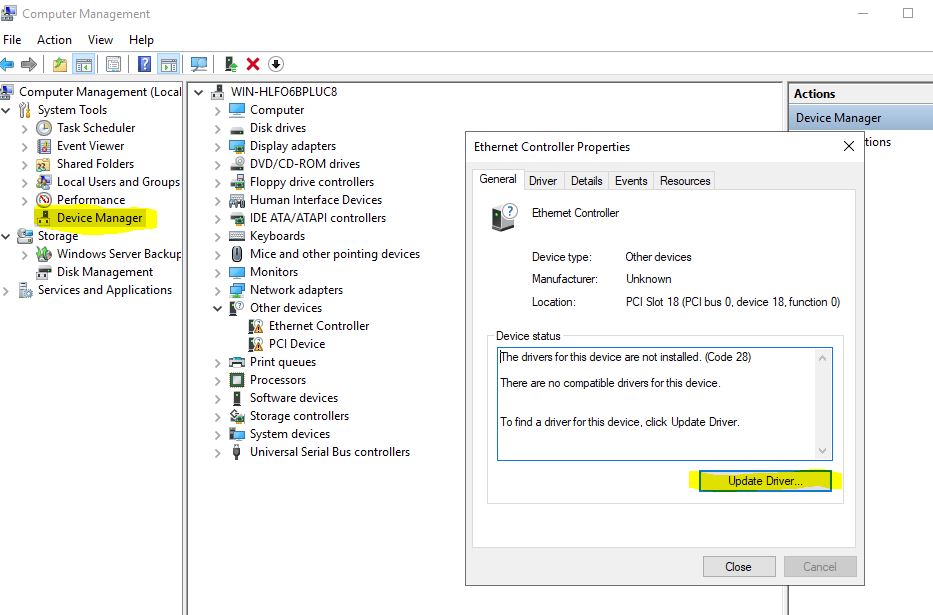Open the Action menu

54,40
